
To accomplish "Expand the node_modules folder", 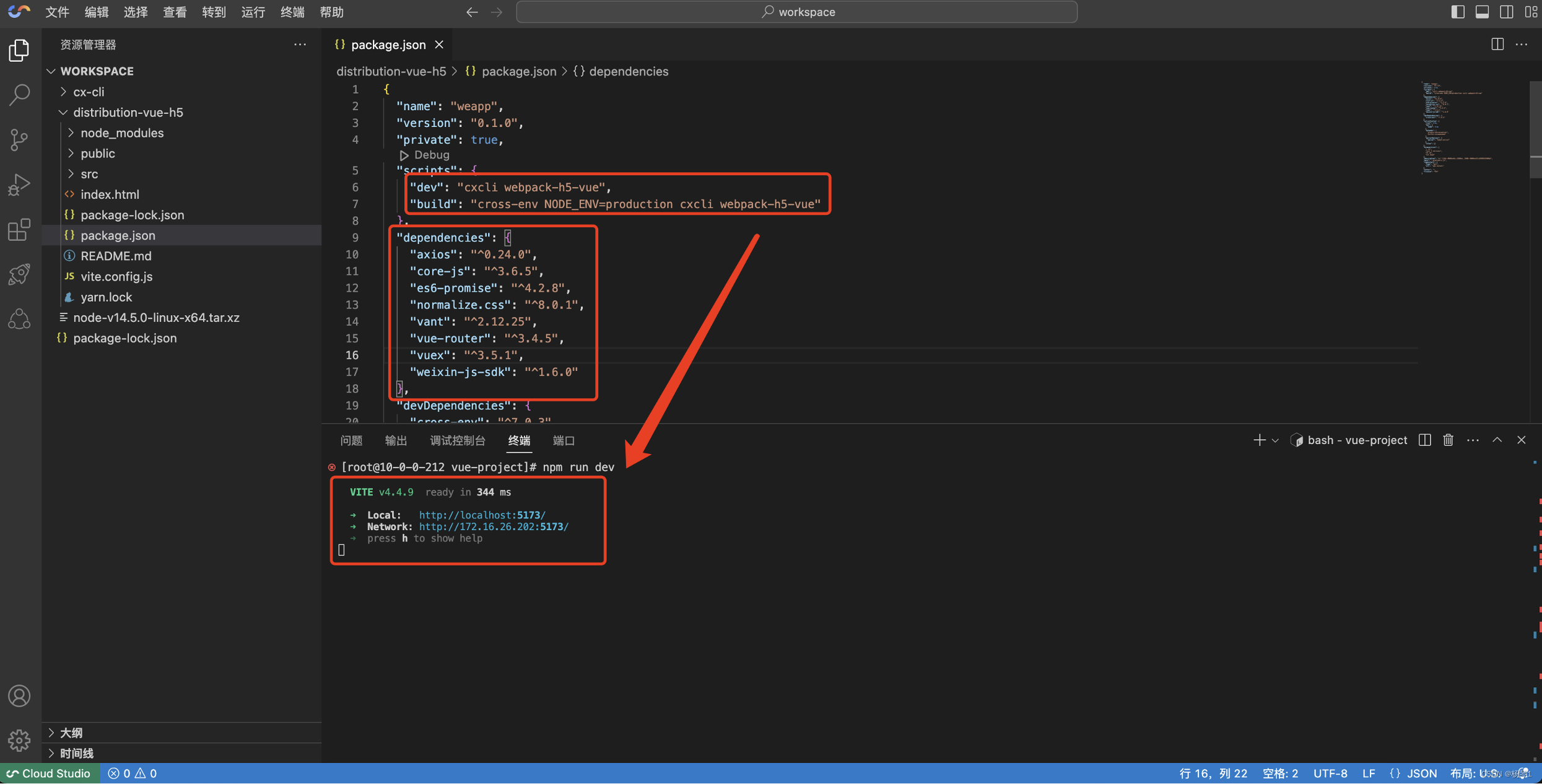I will coord(122,133).
